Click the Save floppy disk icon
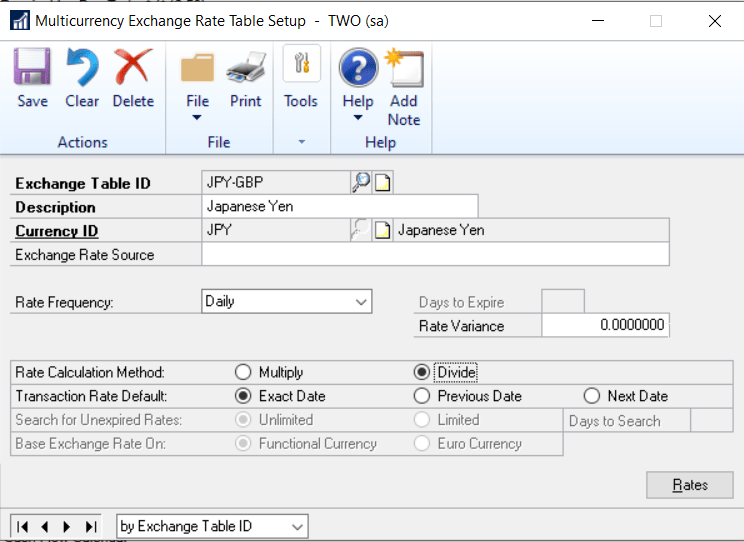 [x=33, y=70]
